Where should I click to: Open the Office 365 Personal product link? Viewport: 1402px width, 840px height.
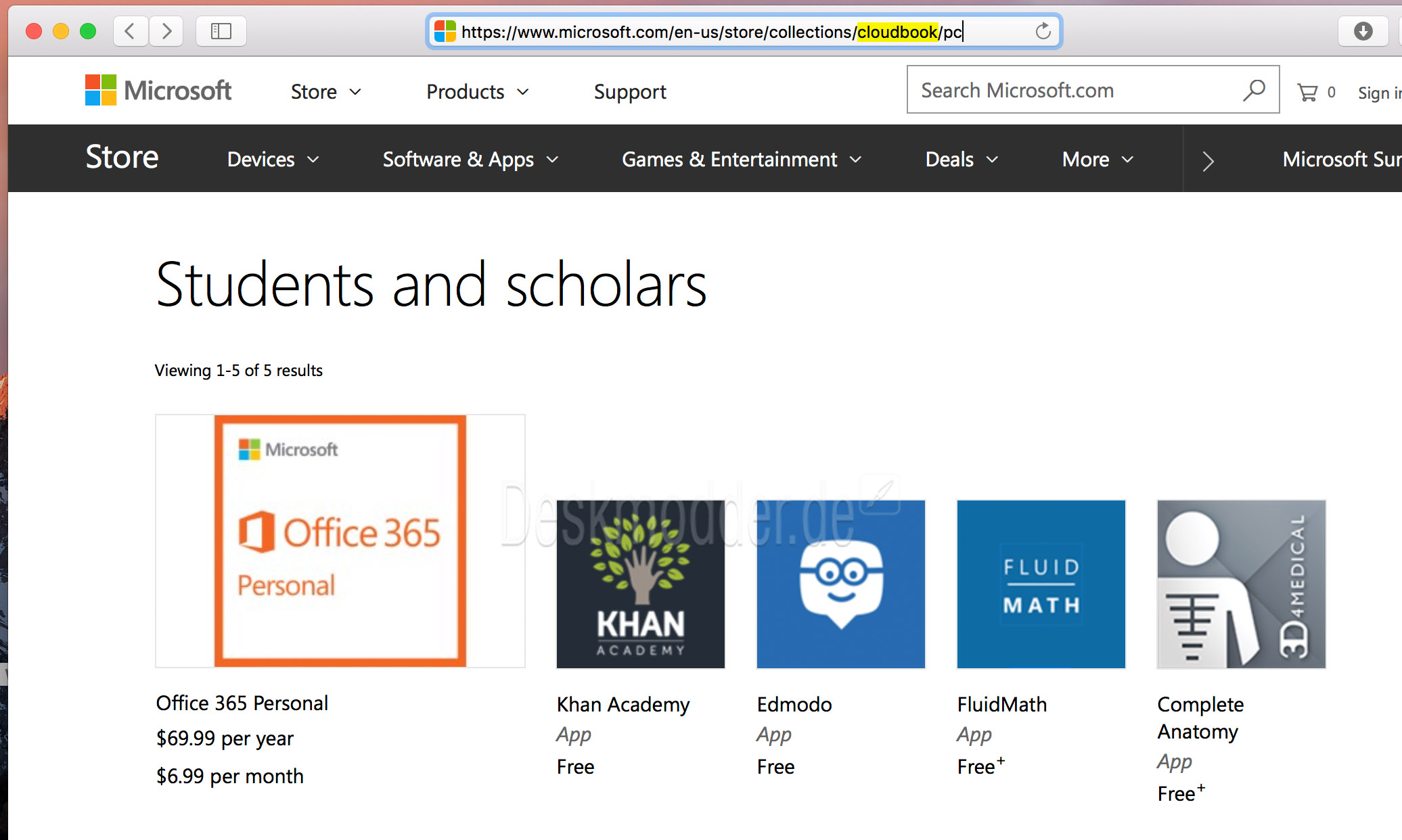click(242, 703)
